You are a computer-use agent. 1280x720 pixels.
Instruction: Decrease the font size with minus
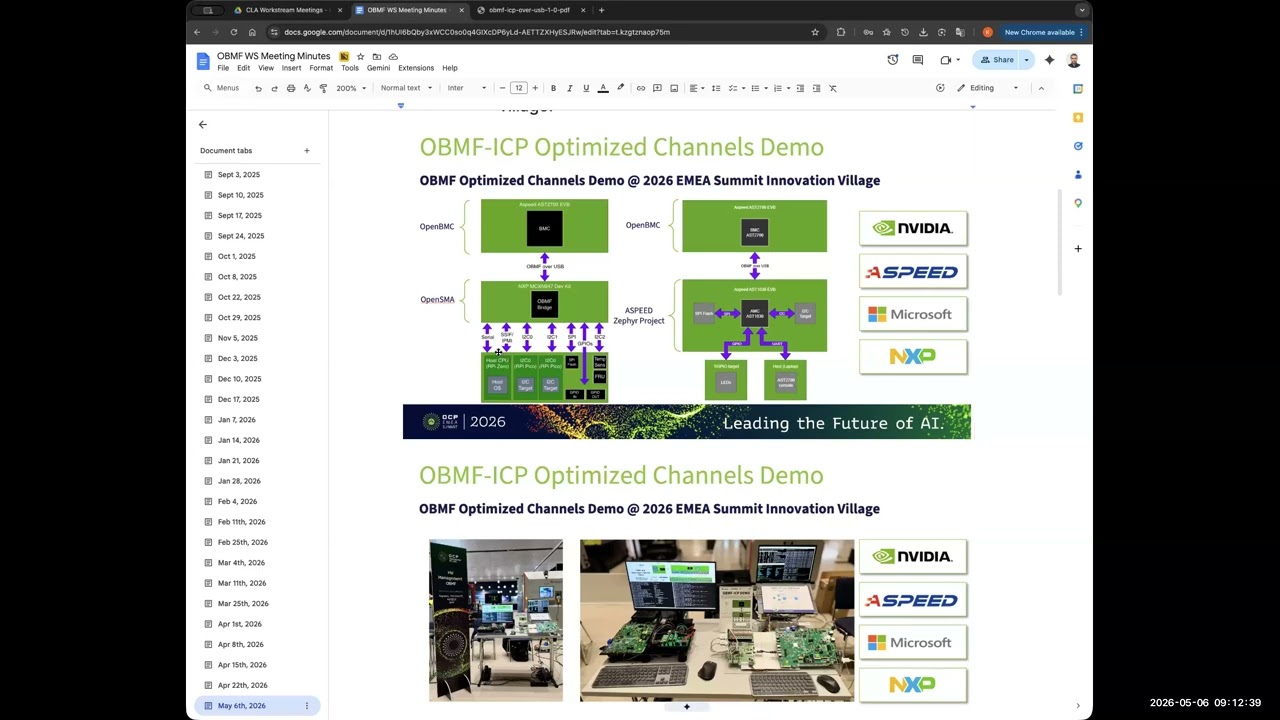coord(502,88)
